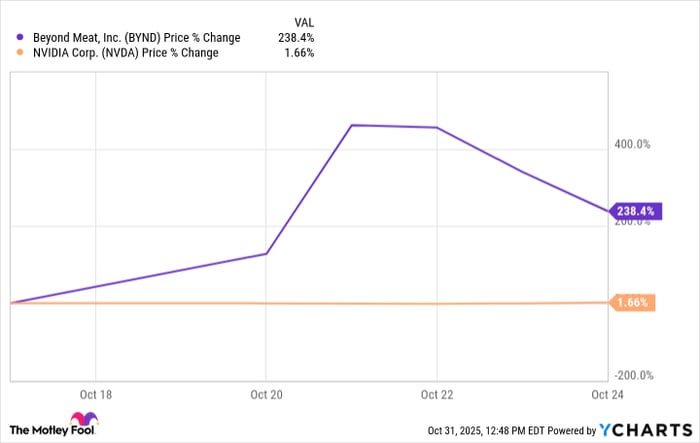Click the VAL column header
Image resolution: width=700 pixels, height=443 pixels.
(300, 20)
